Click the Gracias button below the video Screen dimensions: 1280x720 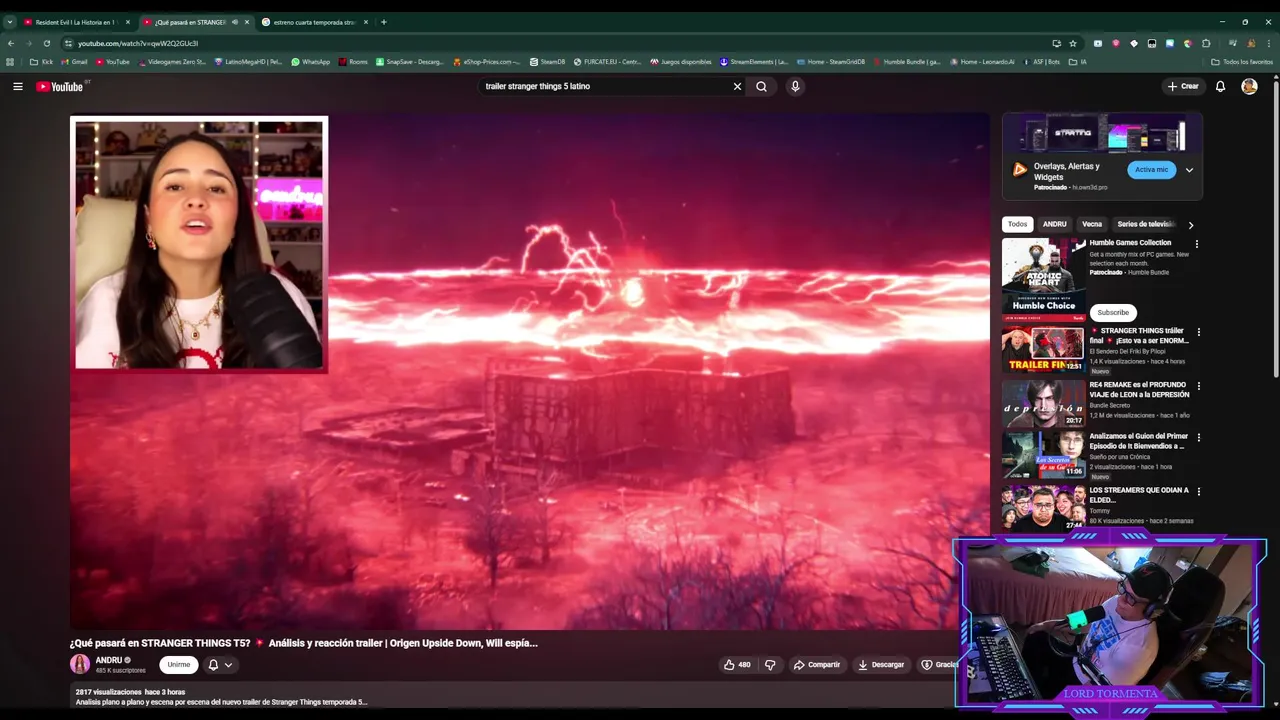point(940,665)
